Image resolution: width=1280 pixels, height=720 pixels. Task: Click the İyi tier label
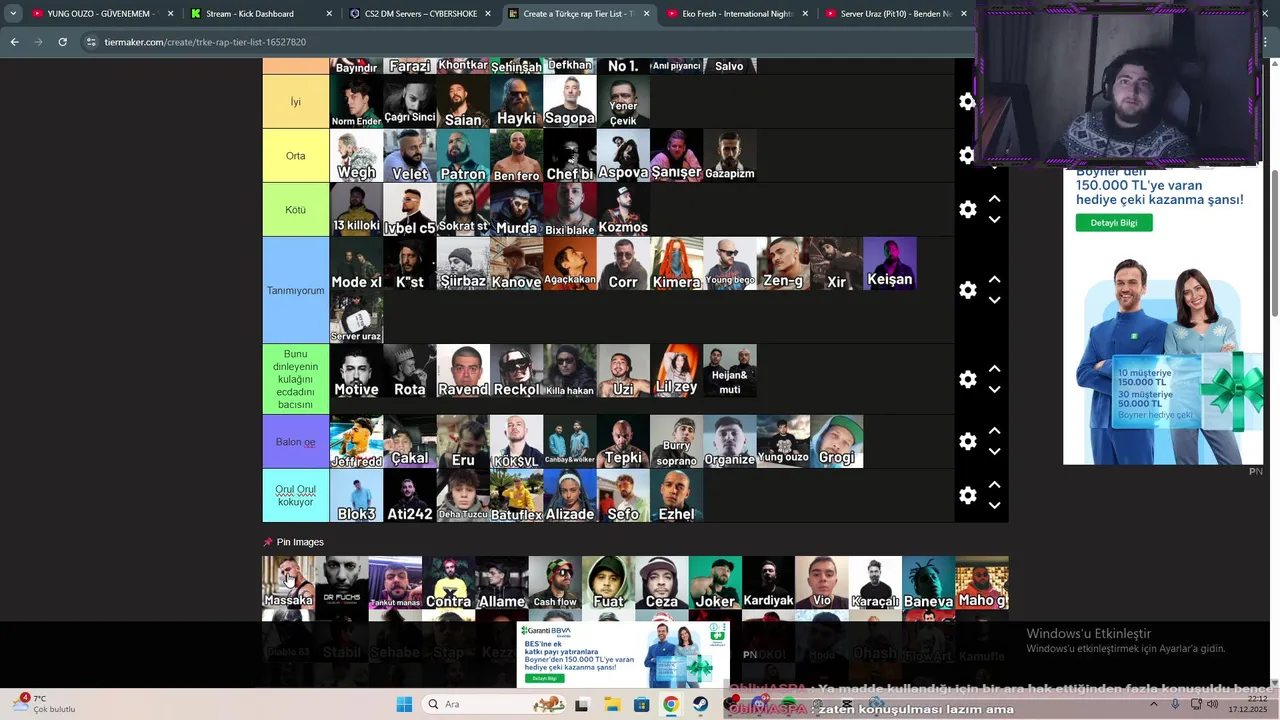pos(295,102)
